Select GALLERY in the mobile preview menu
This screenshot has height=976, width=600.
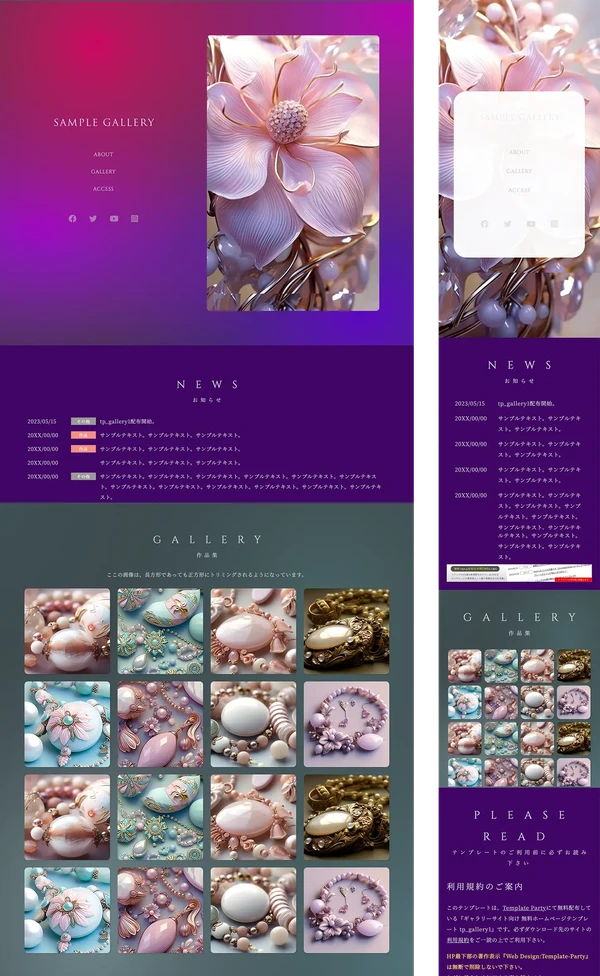point(519,171)
